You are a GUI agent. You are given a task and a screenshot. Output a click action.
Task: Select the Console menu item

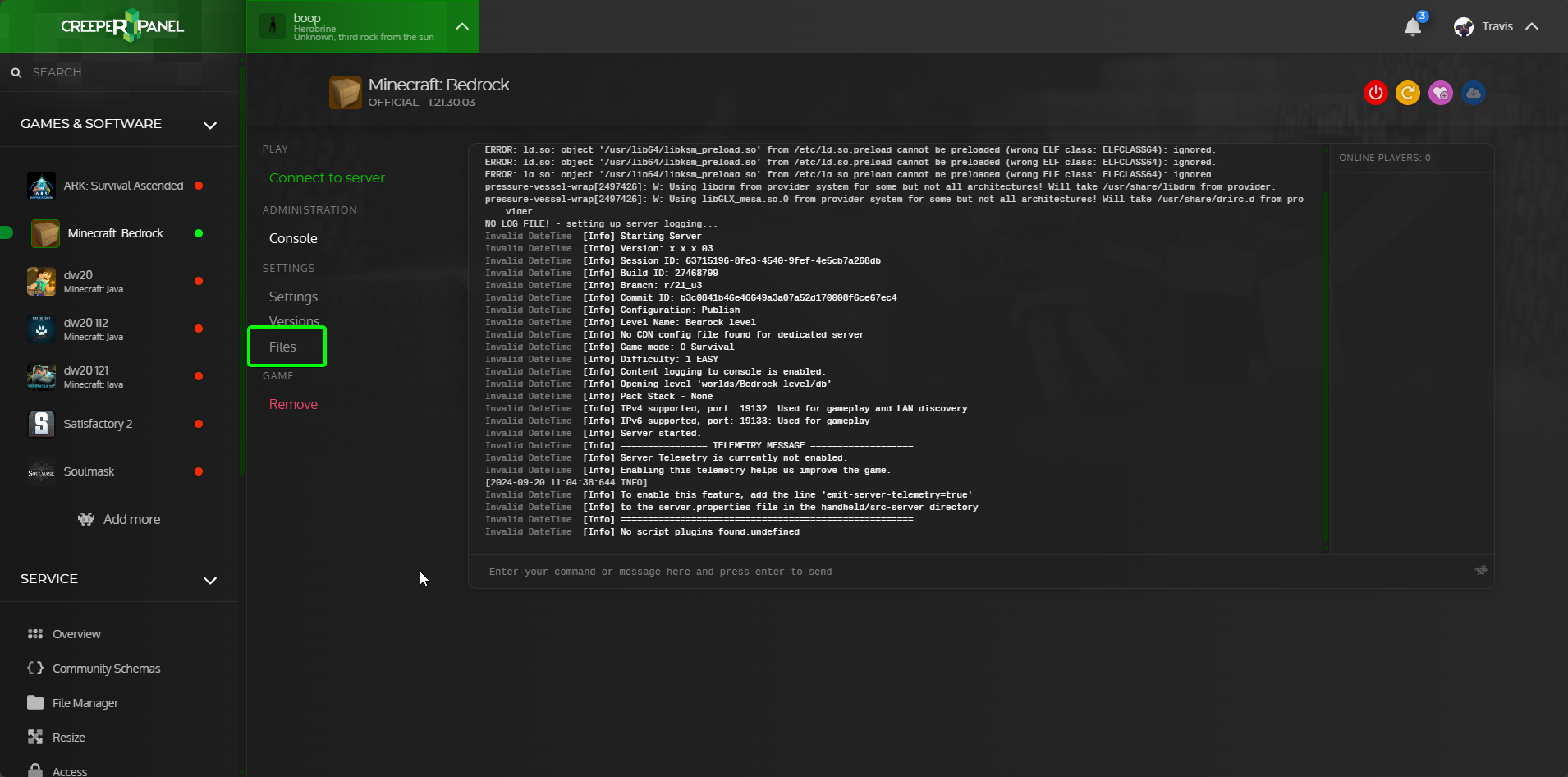tap(293, 238)
